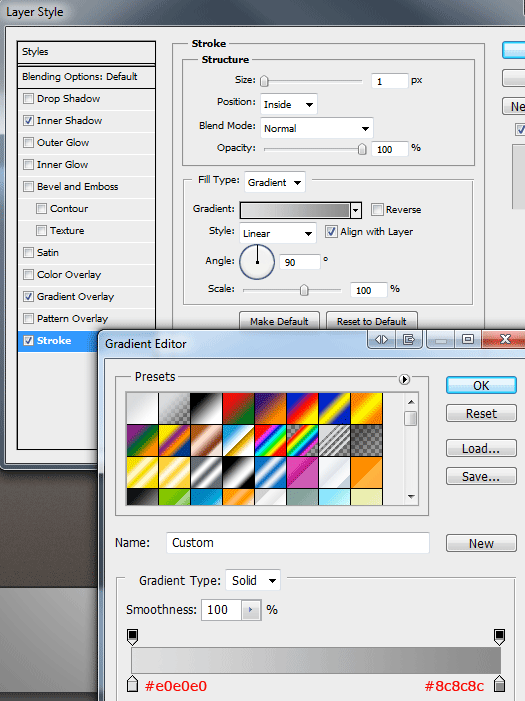Viewport: 525px width, 701px height.
Task: Select the foreground-to-transparent checkered preset
Action: coord(174,408)
